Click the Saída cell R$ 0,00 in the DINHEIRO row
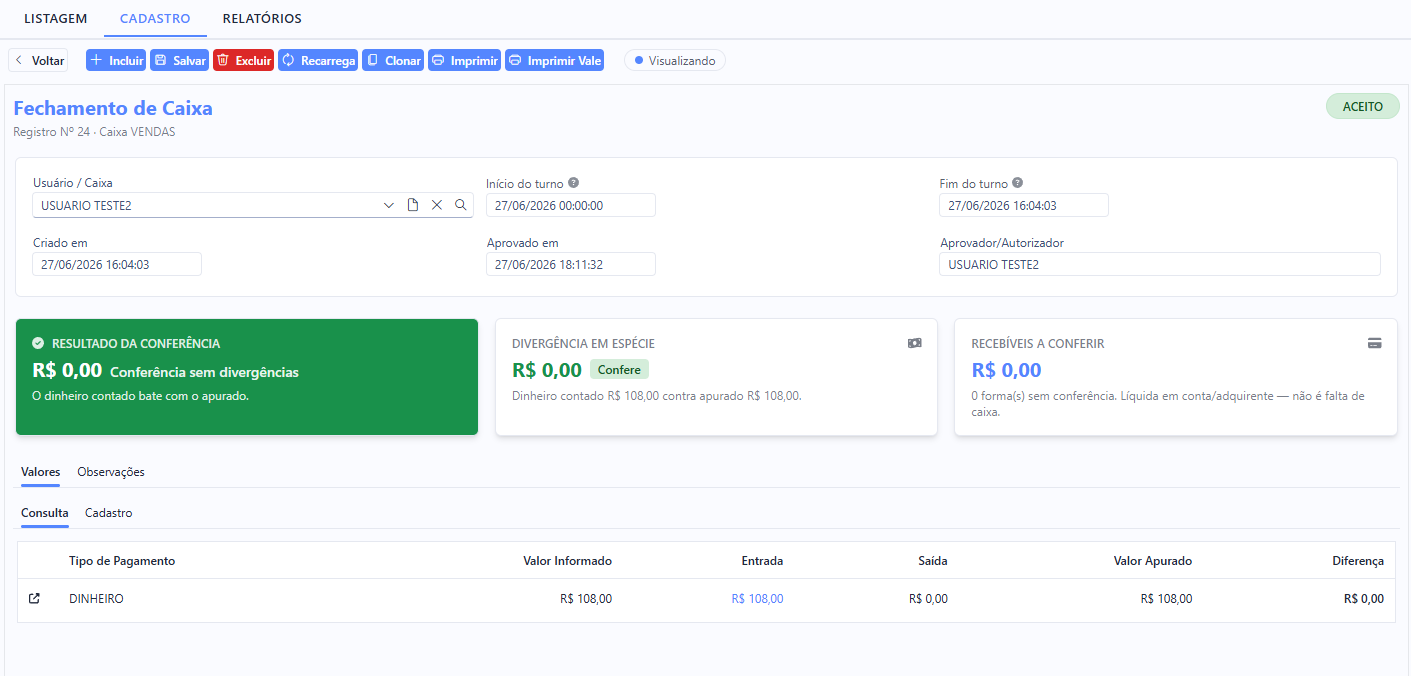Image resolution: width=1411 pixels, height=676 pixels. coord(928,599)
